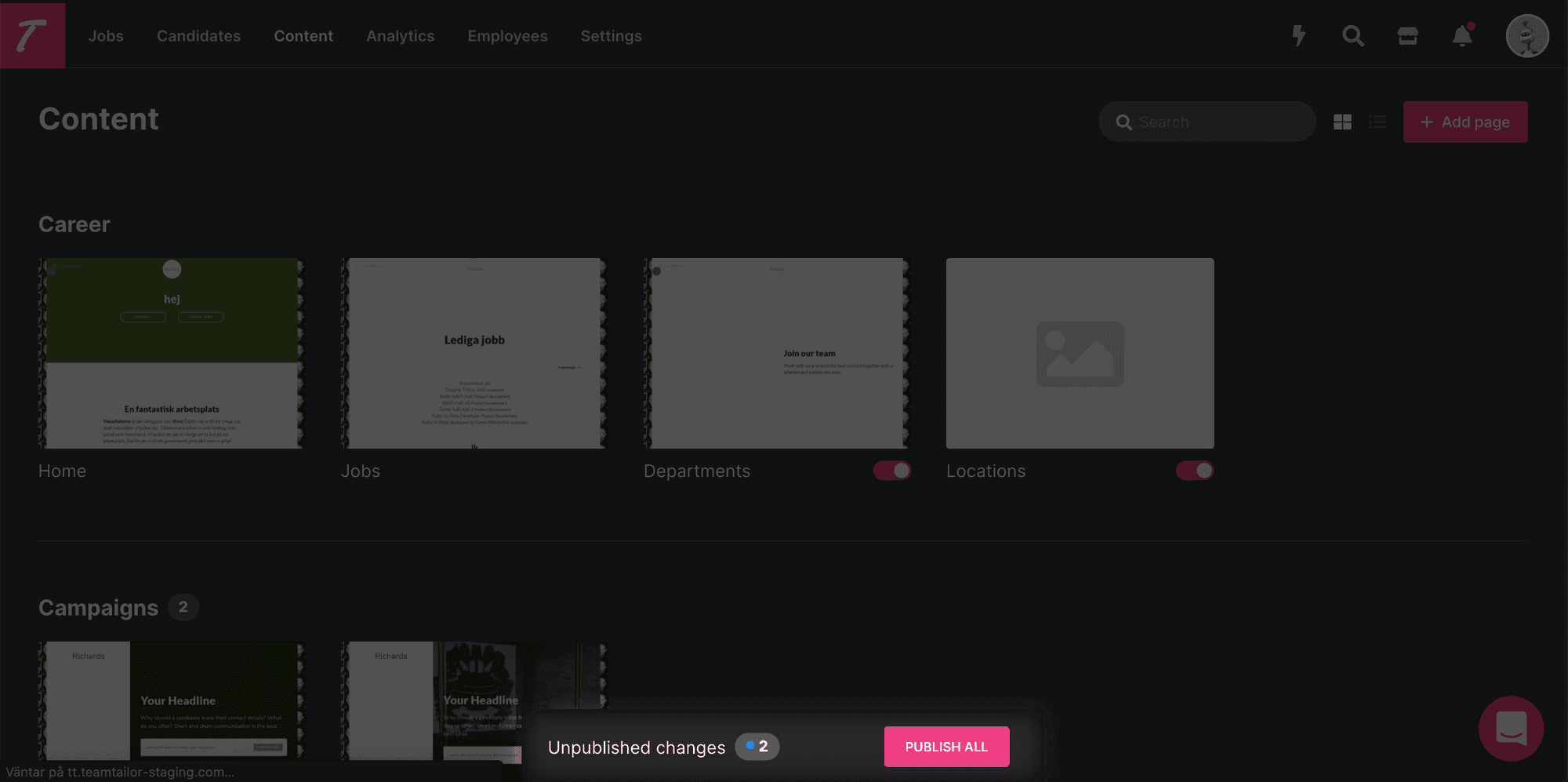Switch to list view
This screenshot has width=1568, height=782.
[1377, 122]
